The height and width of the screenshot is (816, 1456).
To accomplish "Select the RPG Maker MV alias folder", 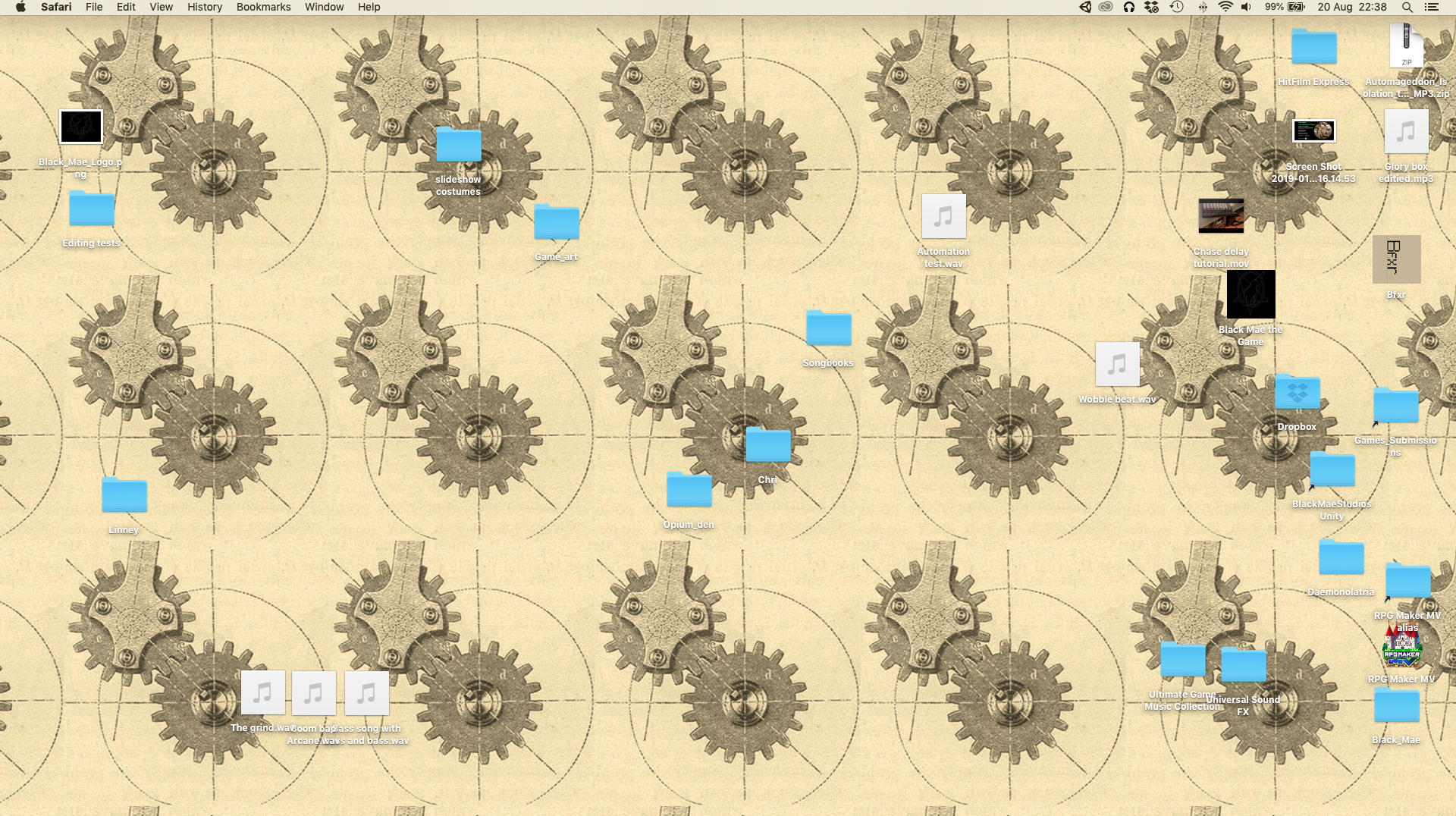I will 1408,582.
